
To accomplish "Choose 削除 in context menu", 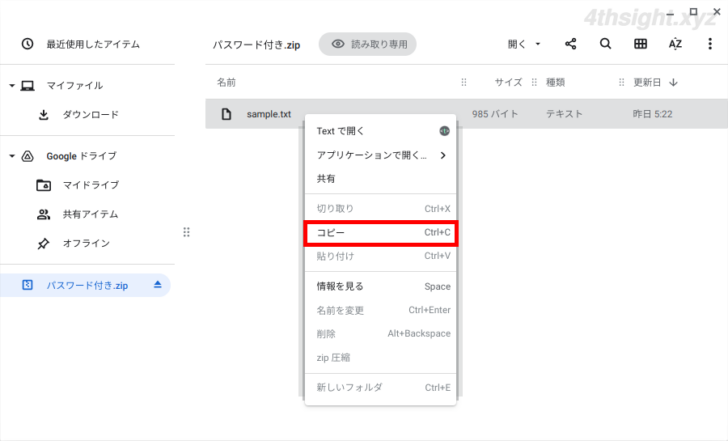I will [x=380, y=334].
